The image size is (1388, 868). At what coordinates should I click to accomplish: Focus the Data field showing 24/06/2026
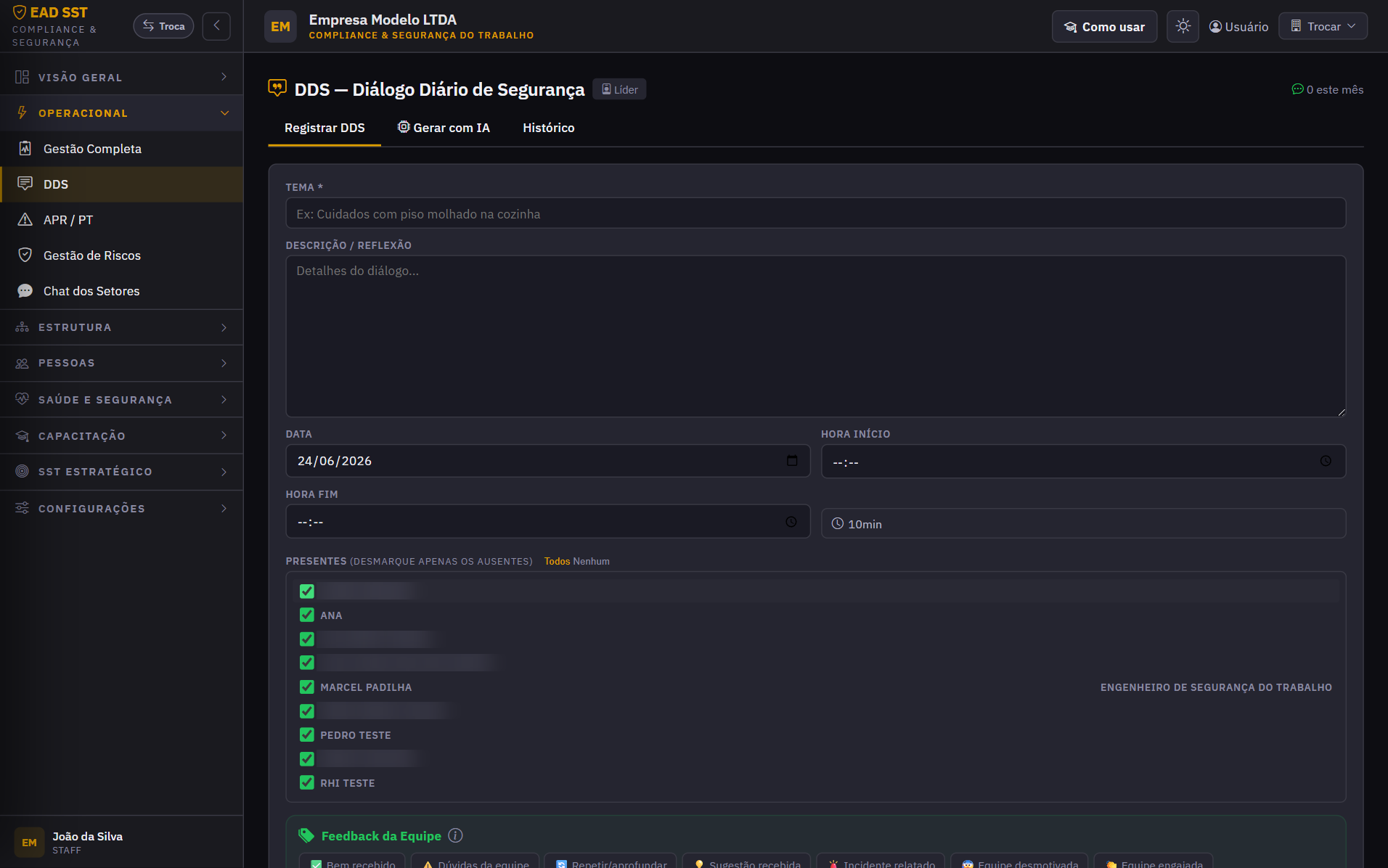click(x=547, y=461)
